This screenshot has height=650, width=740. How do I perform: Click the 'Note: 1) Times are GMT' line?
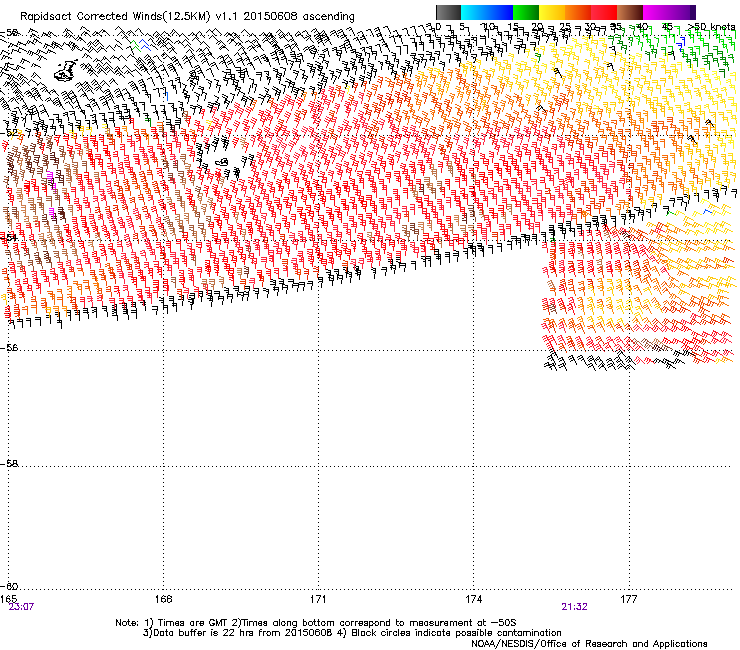[x=316, y=623]
